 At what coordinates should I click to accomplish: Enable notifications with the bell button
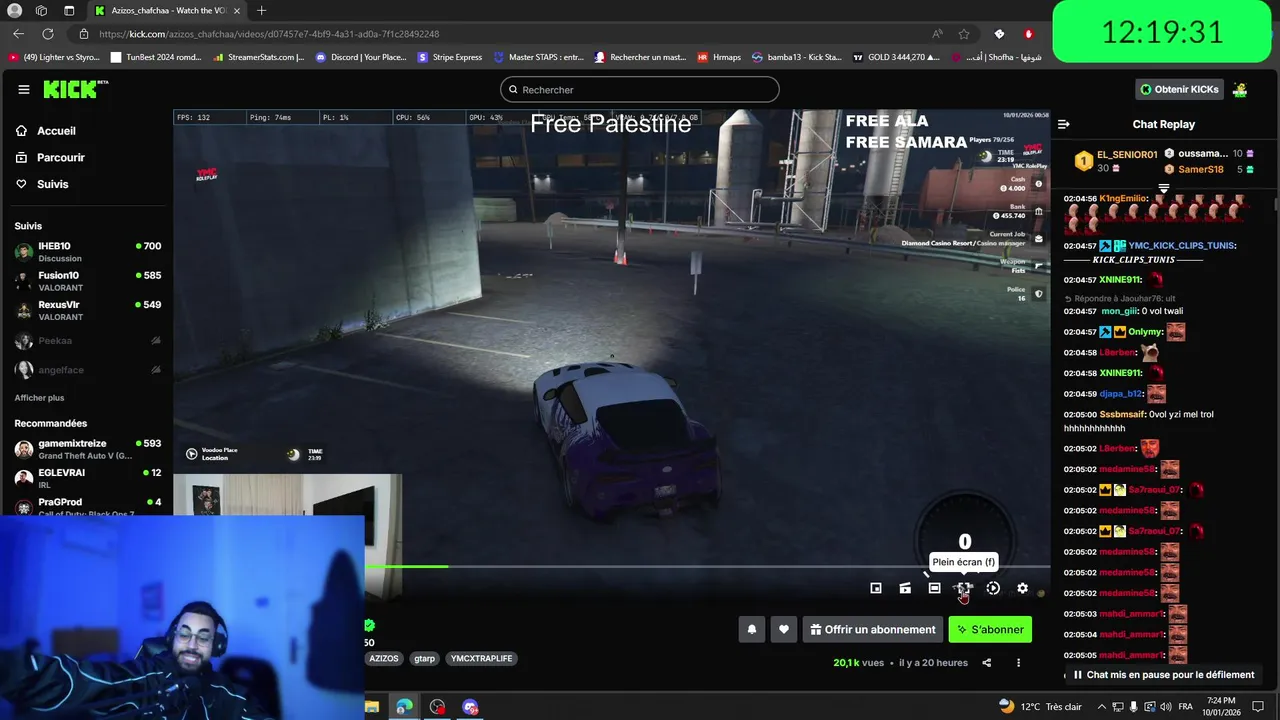point(752,630)
